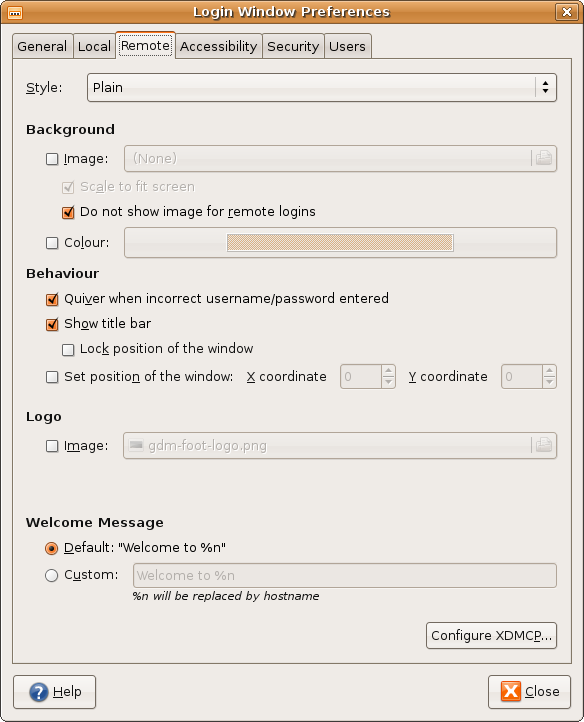Decrease the Y coordinate spinner value
The image size is (584, 722).
pyautogui.click(x=549, y=383)
